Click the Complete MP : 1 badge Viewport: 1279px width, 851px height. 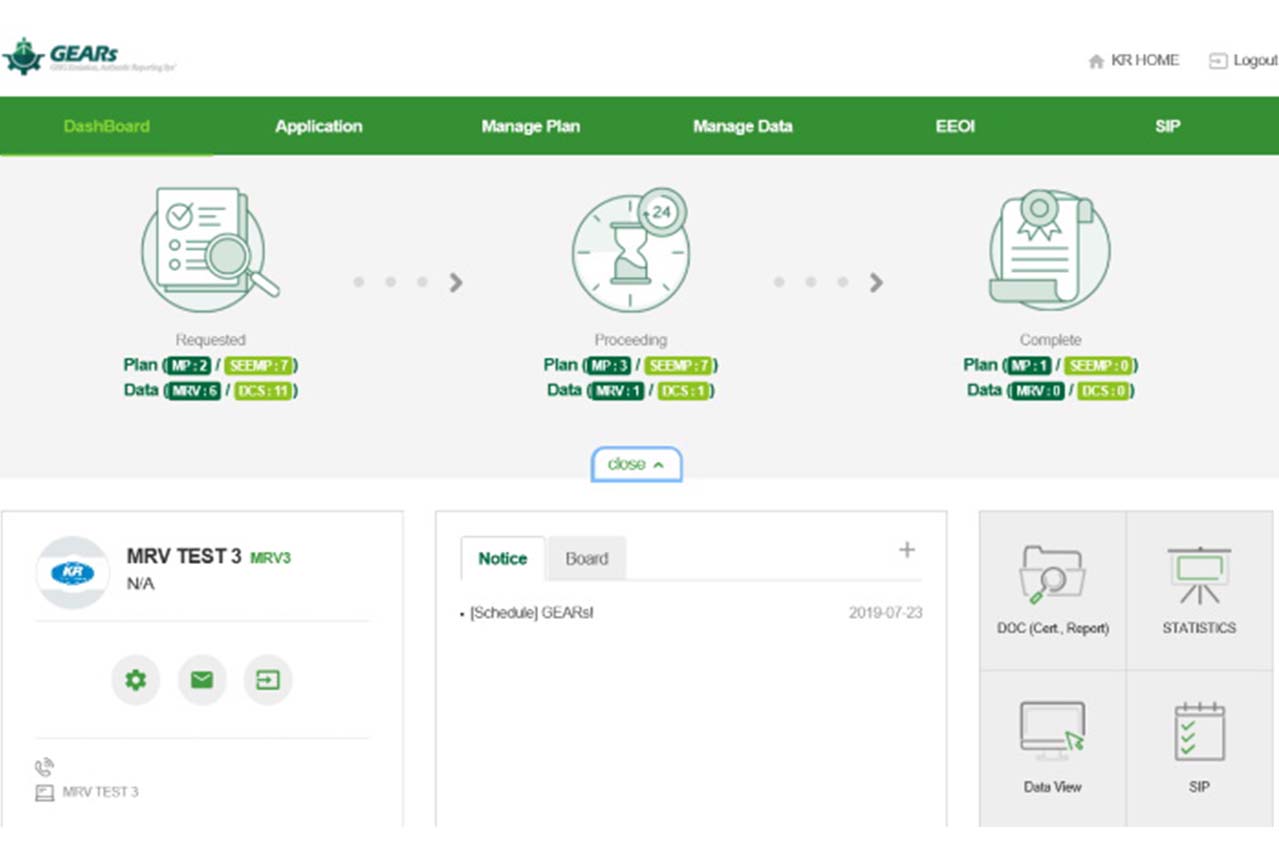pyautogui.click(x=1029, y=366)
